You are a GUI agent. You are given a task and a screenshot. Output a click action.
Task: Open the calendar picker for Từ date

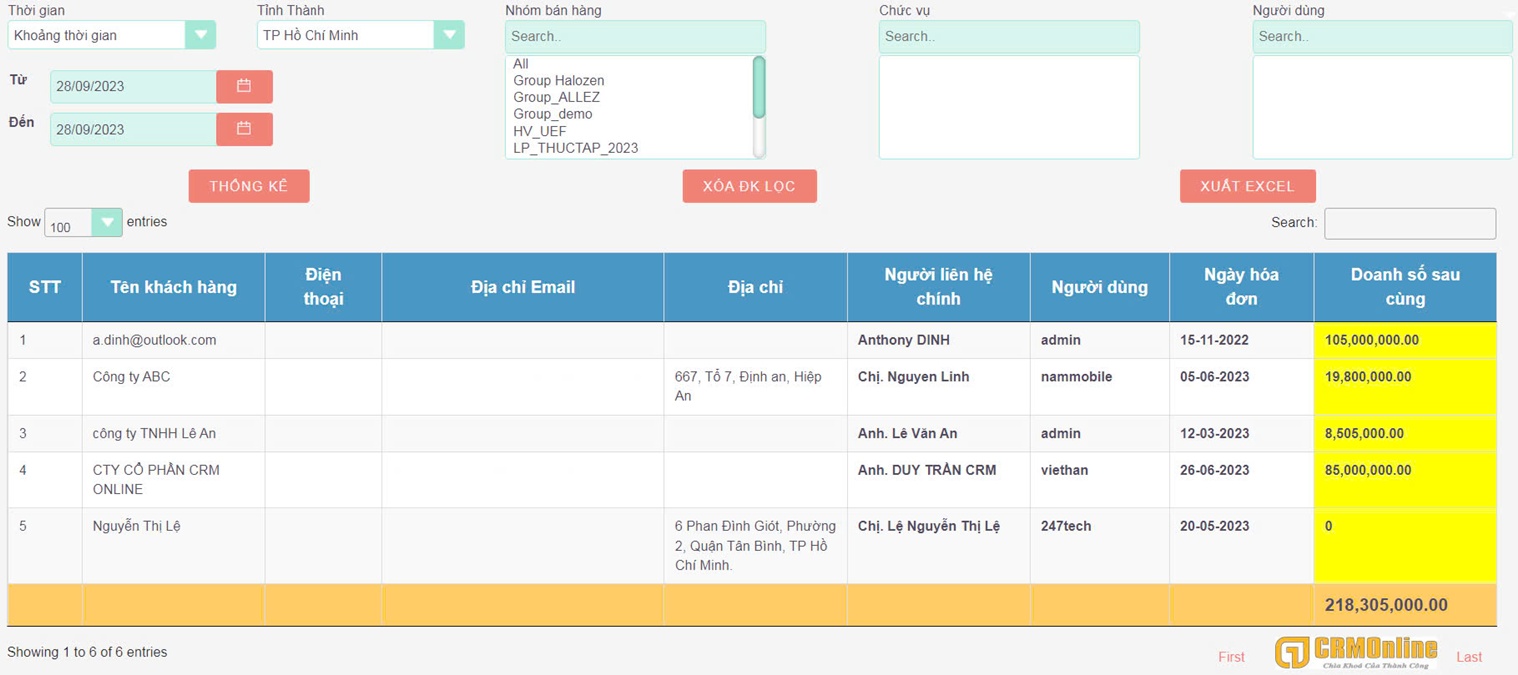click(244, 86)
